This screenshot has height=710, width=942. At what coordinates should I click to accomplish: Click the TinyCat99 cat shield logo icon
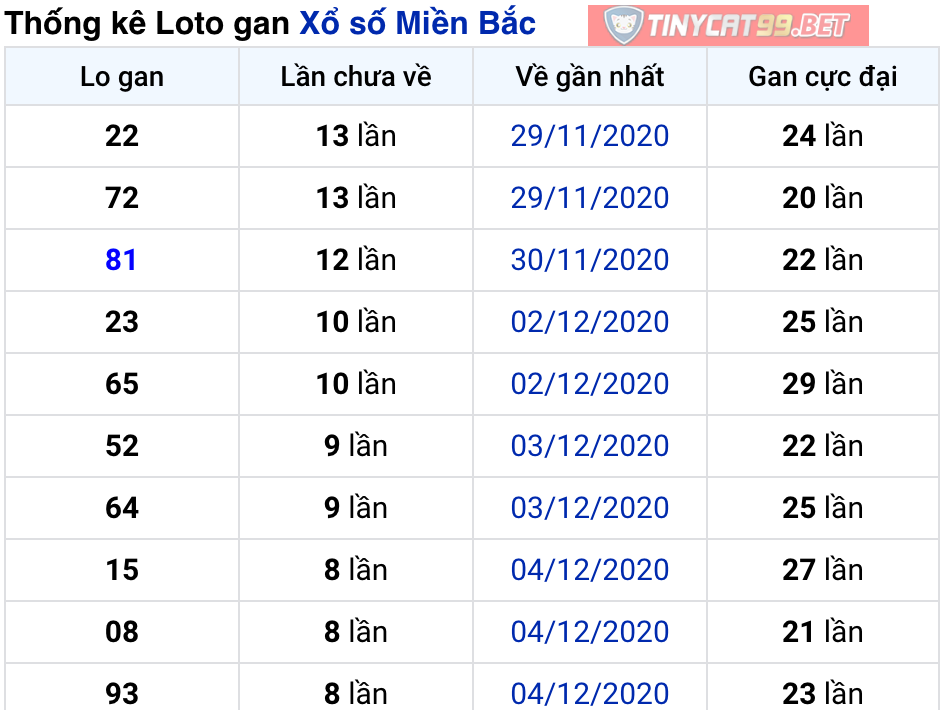point(623,25)
